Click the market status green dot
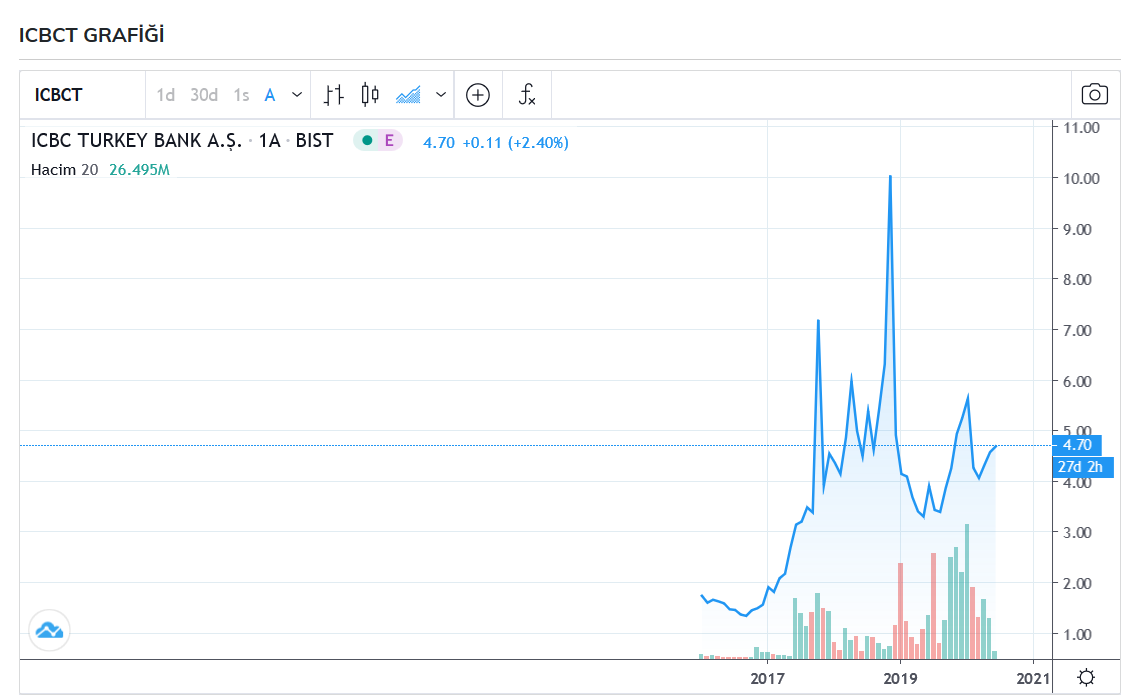The image size is (1139, 695). [x=368, y=141]
